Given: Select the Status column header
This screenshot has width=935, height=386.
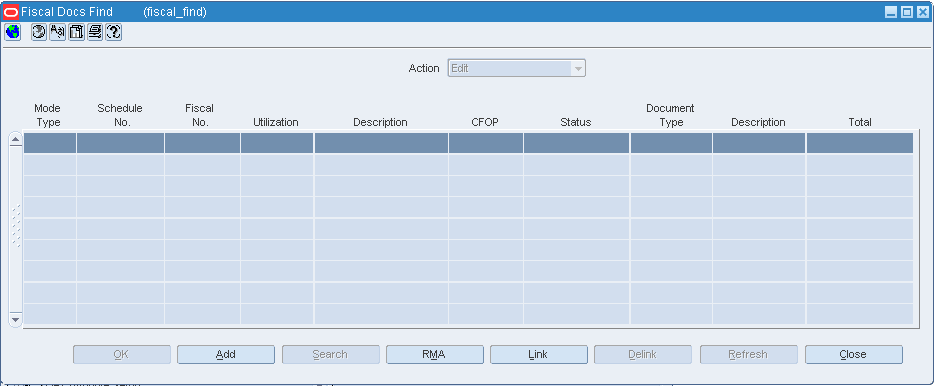Looking at the screenshot, I should [x=575, y=122].
